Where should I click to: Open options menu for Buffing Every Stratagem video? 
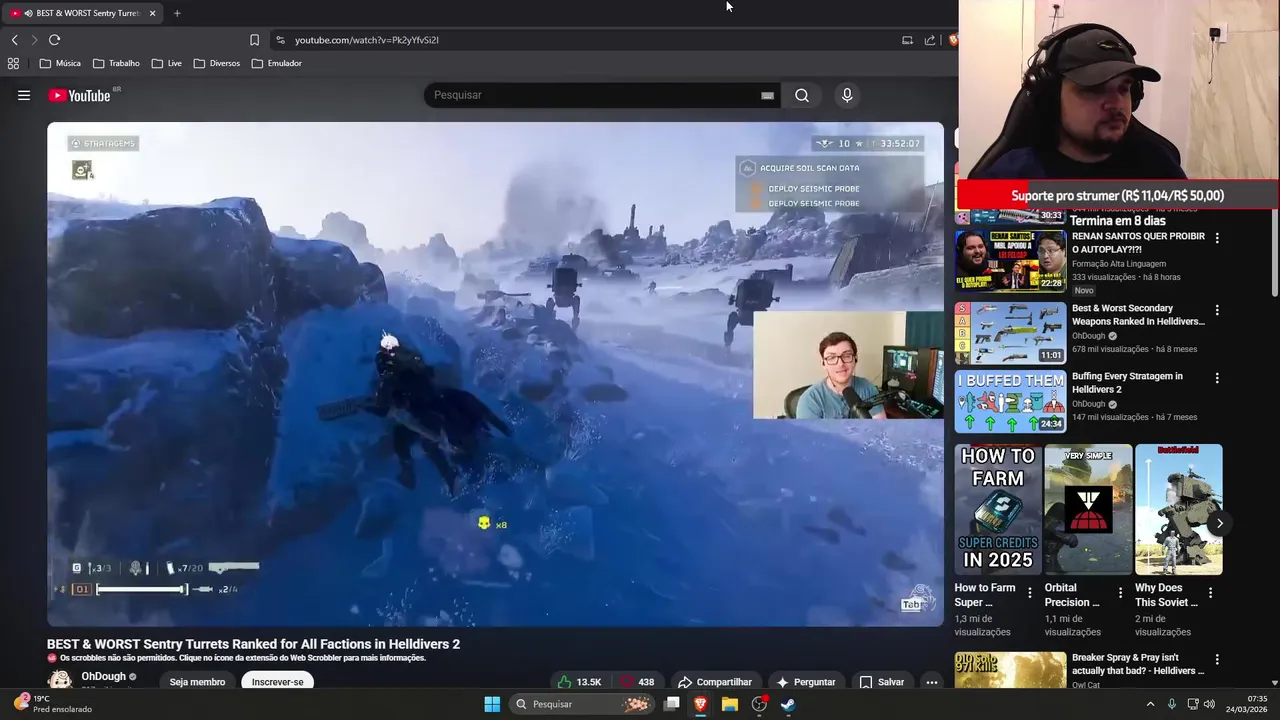(1217, 378)
